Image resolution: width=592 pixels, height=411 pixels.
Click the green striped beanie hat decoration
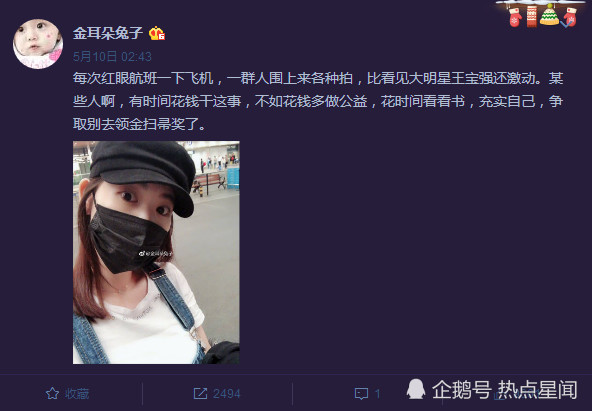pos(549,14)
